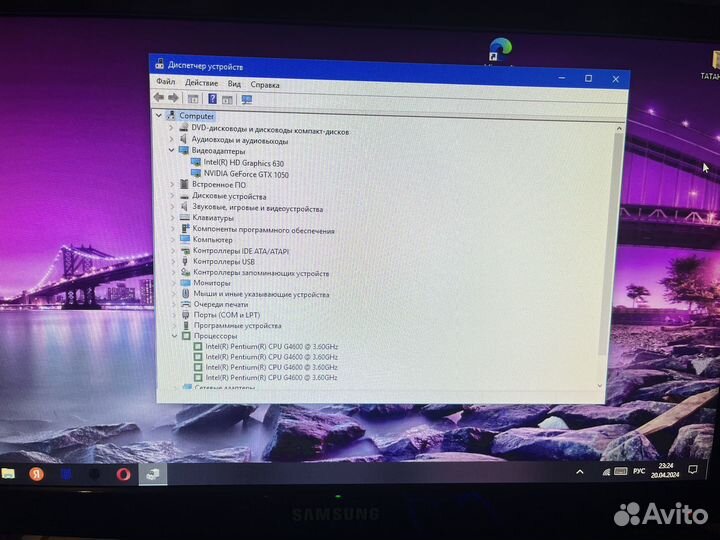Show hidden system tray icons
This screenshot has height=540, width=720.
pyautogui.click(x=579, y=471)
